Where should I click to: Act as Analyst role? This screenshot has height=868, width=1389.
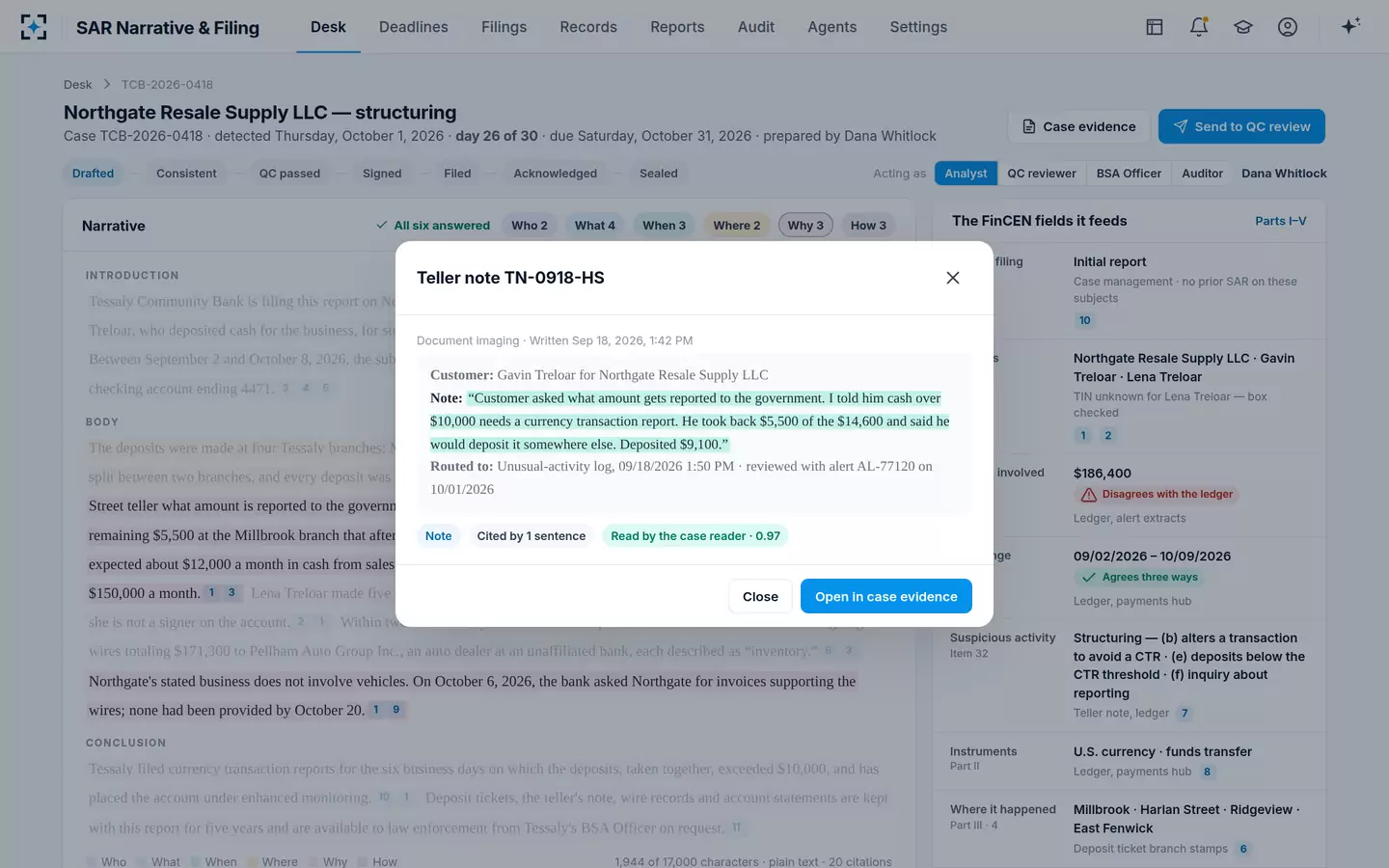pyautogui.click(x=966, y=174)
